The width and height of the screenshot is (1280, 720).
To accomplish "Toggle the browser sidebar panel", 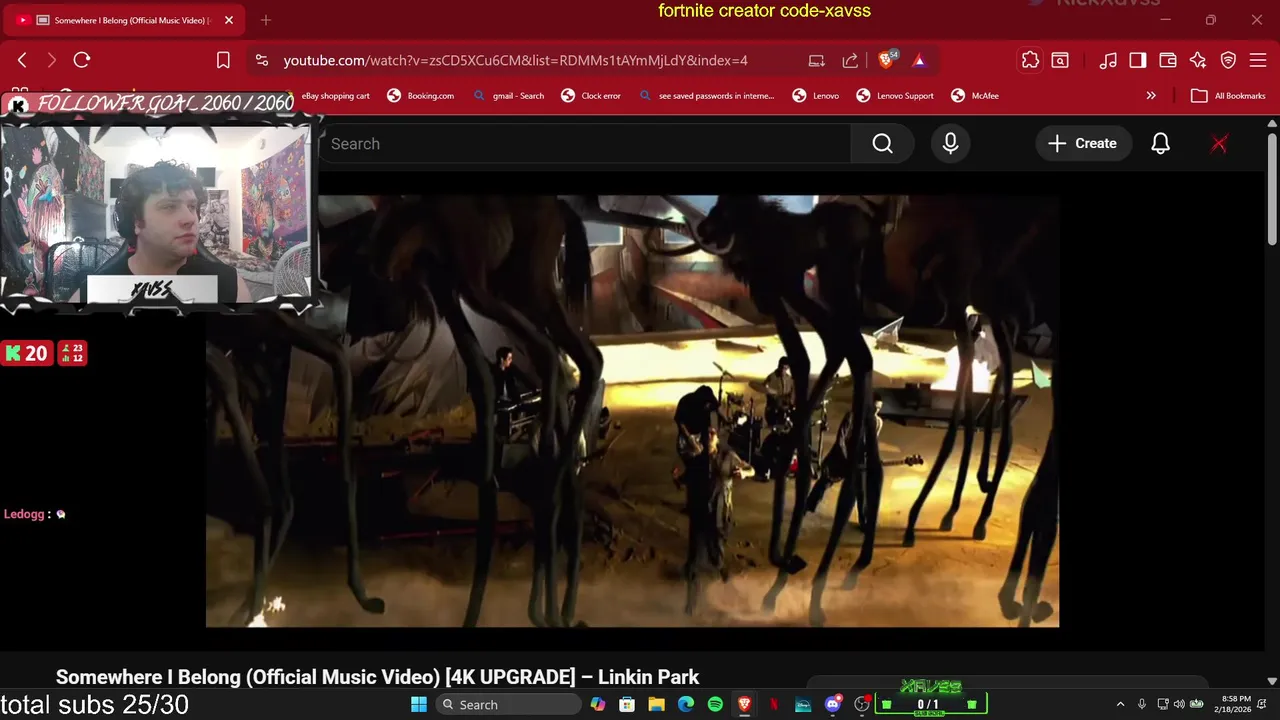I will (x=1138, y=60).
